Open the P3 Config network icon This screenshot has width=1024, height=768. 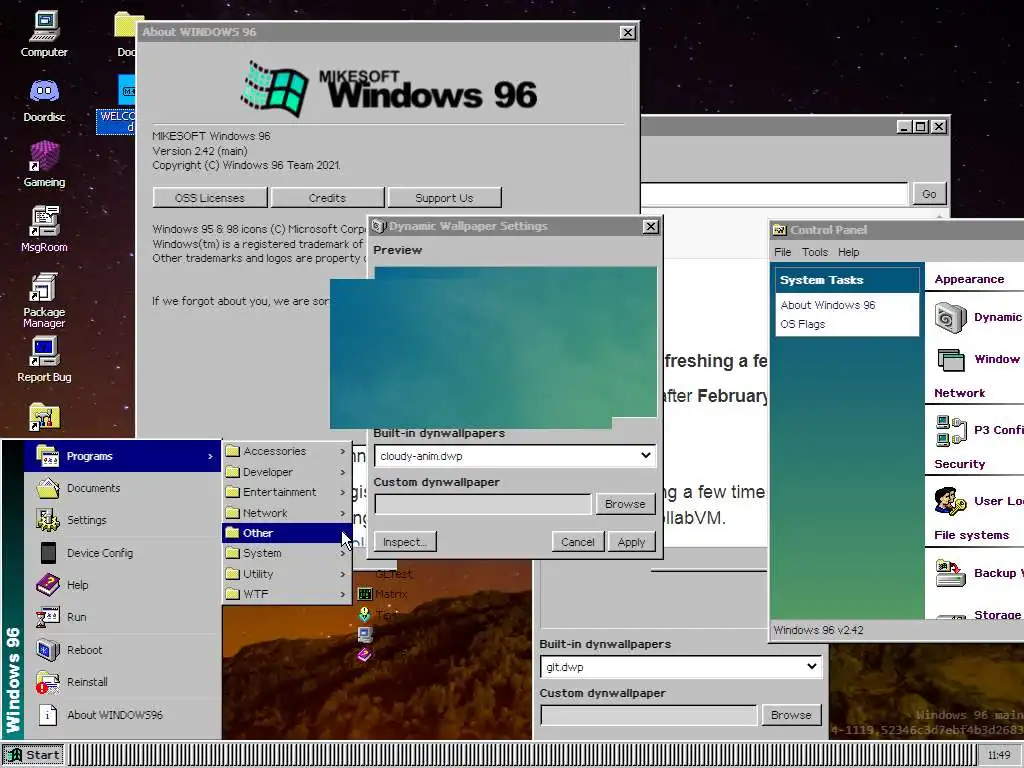click(950, 430)
